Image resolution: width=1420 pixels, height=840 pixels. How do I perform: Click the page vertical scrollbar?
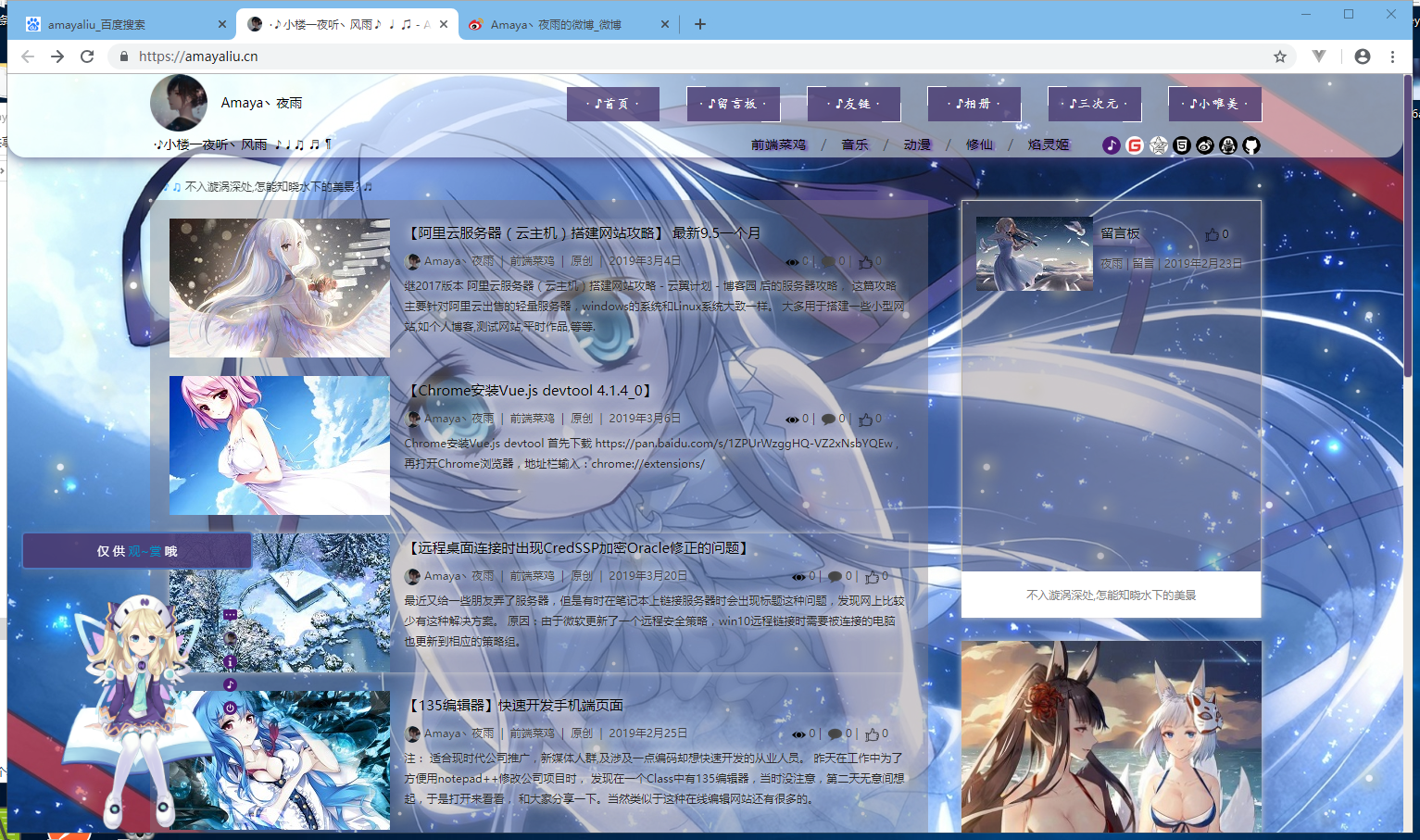tap(1408, 227)
